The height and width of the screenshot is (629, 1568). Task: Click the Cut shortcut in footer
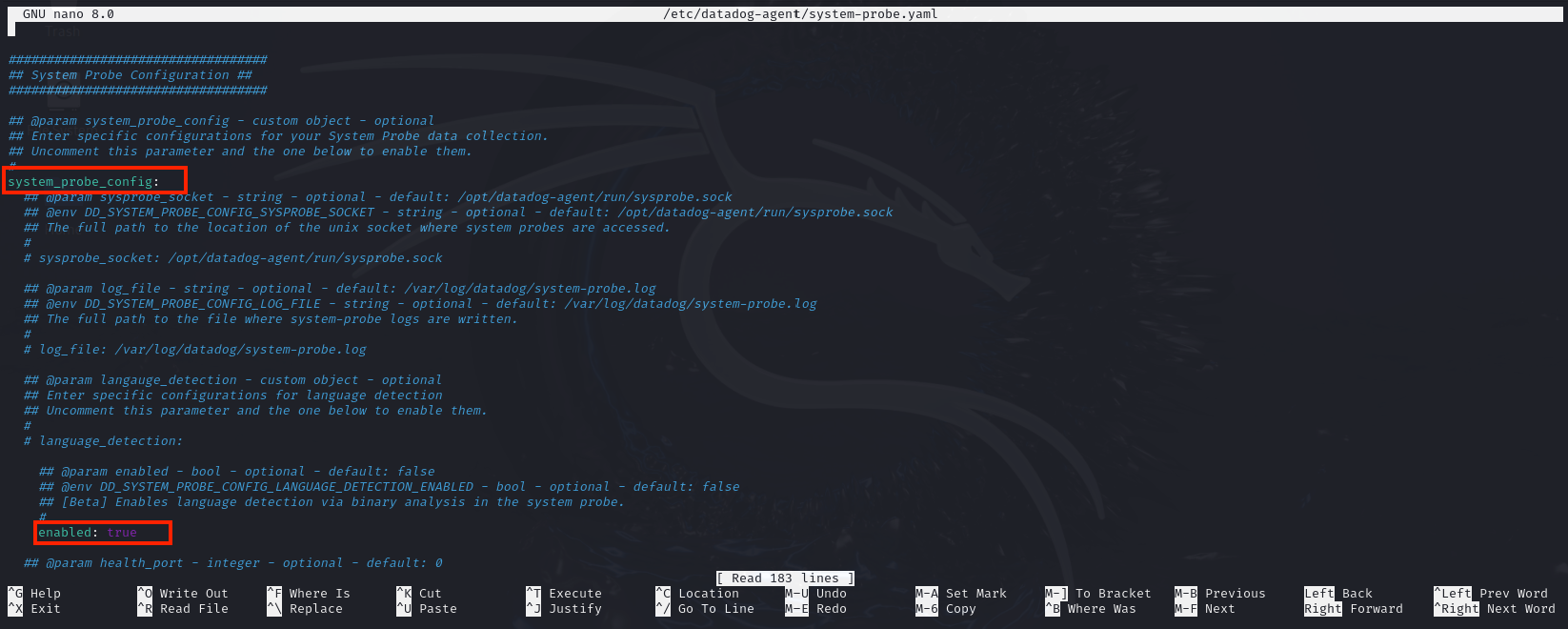coord(419,594)
